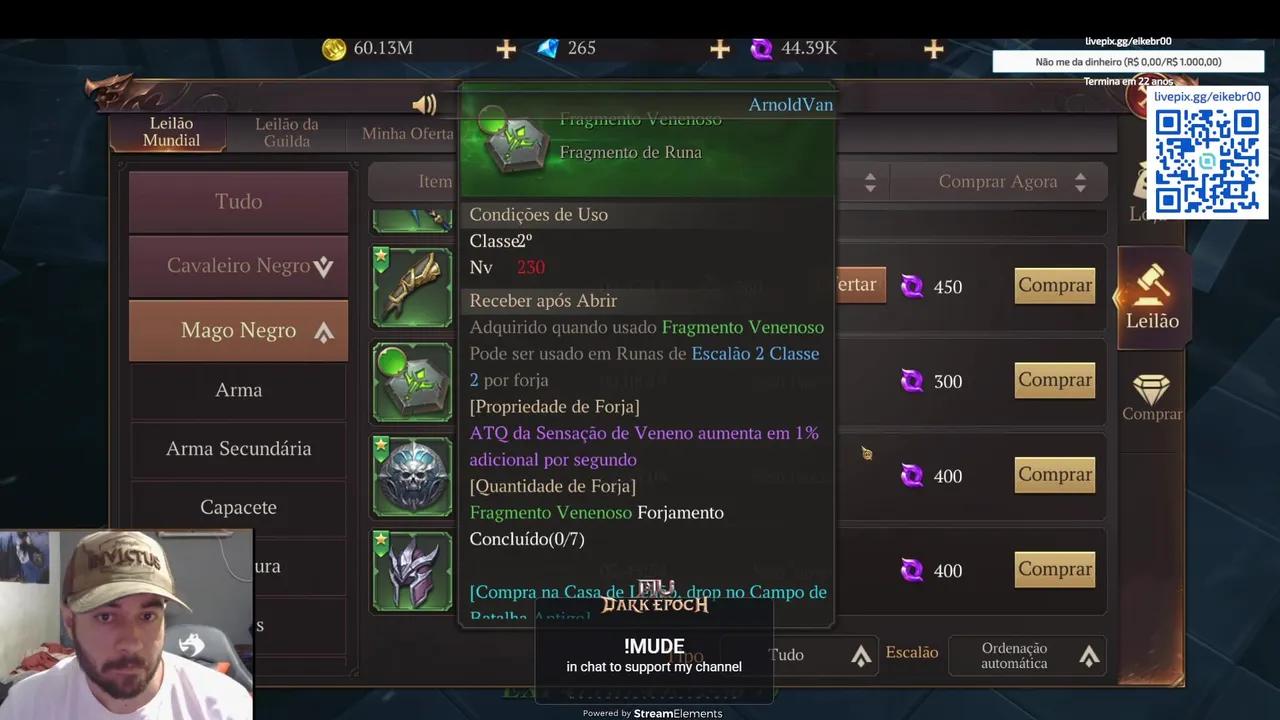Open the Minha Oferta tab
This screenshot has width=1280, height=720.
[x=407, y=133]
